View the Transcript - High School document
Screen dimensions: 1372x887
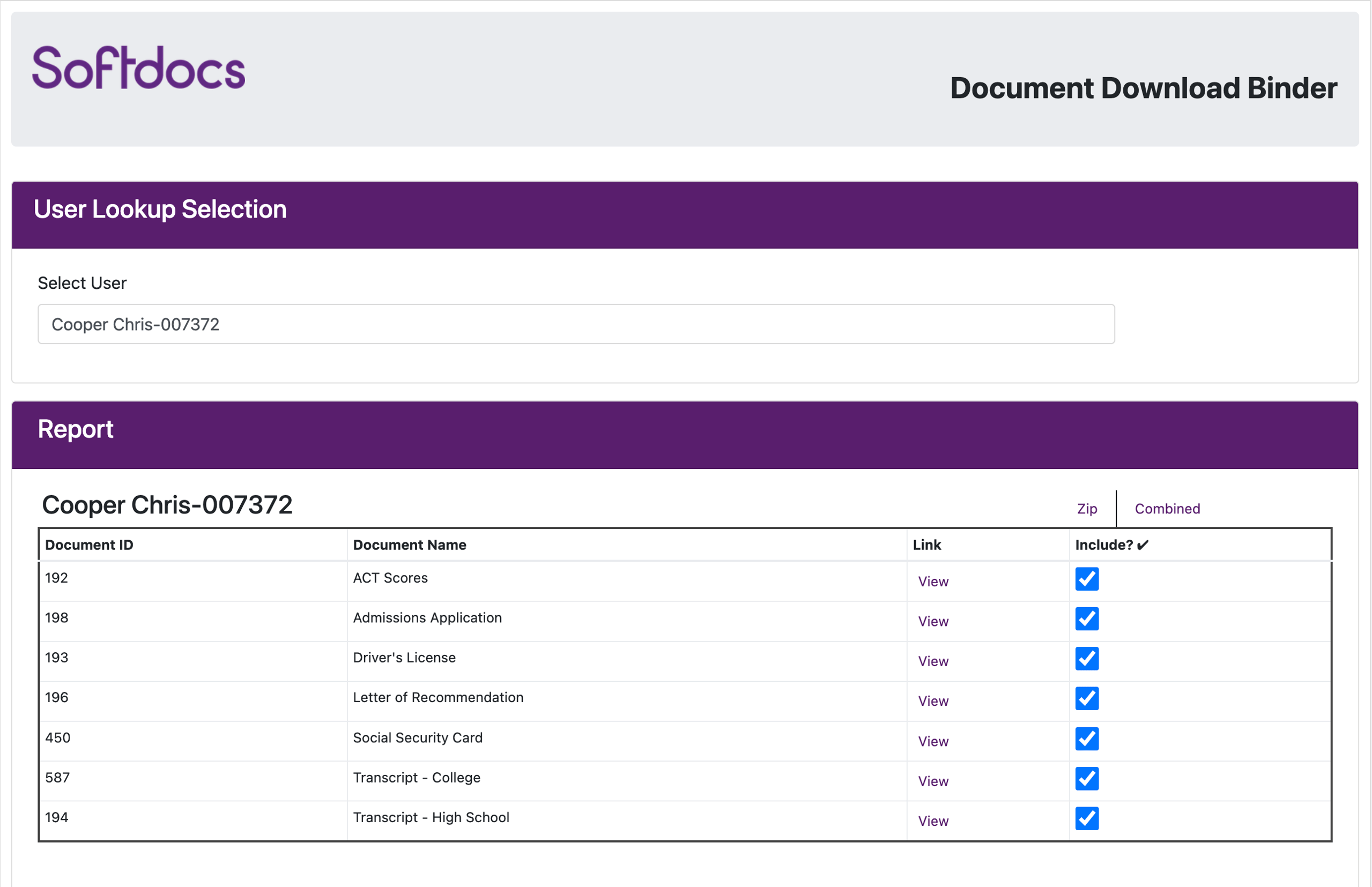[x=933, y=821]
